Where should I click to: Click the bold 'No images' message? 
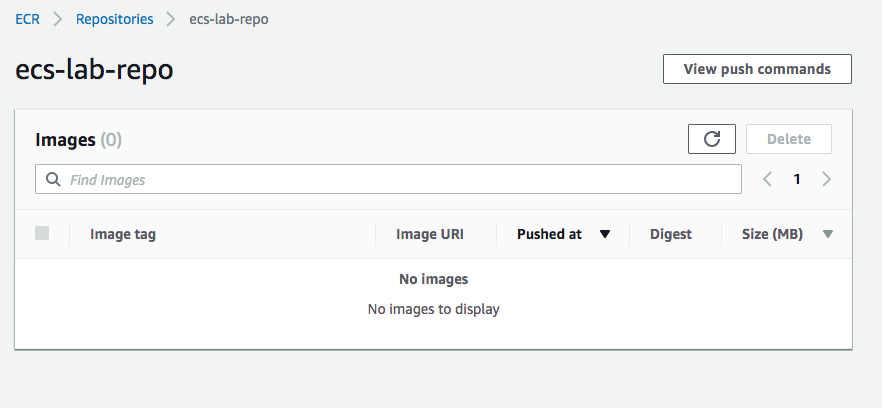point(433,279)
